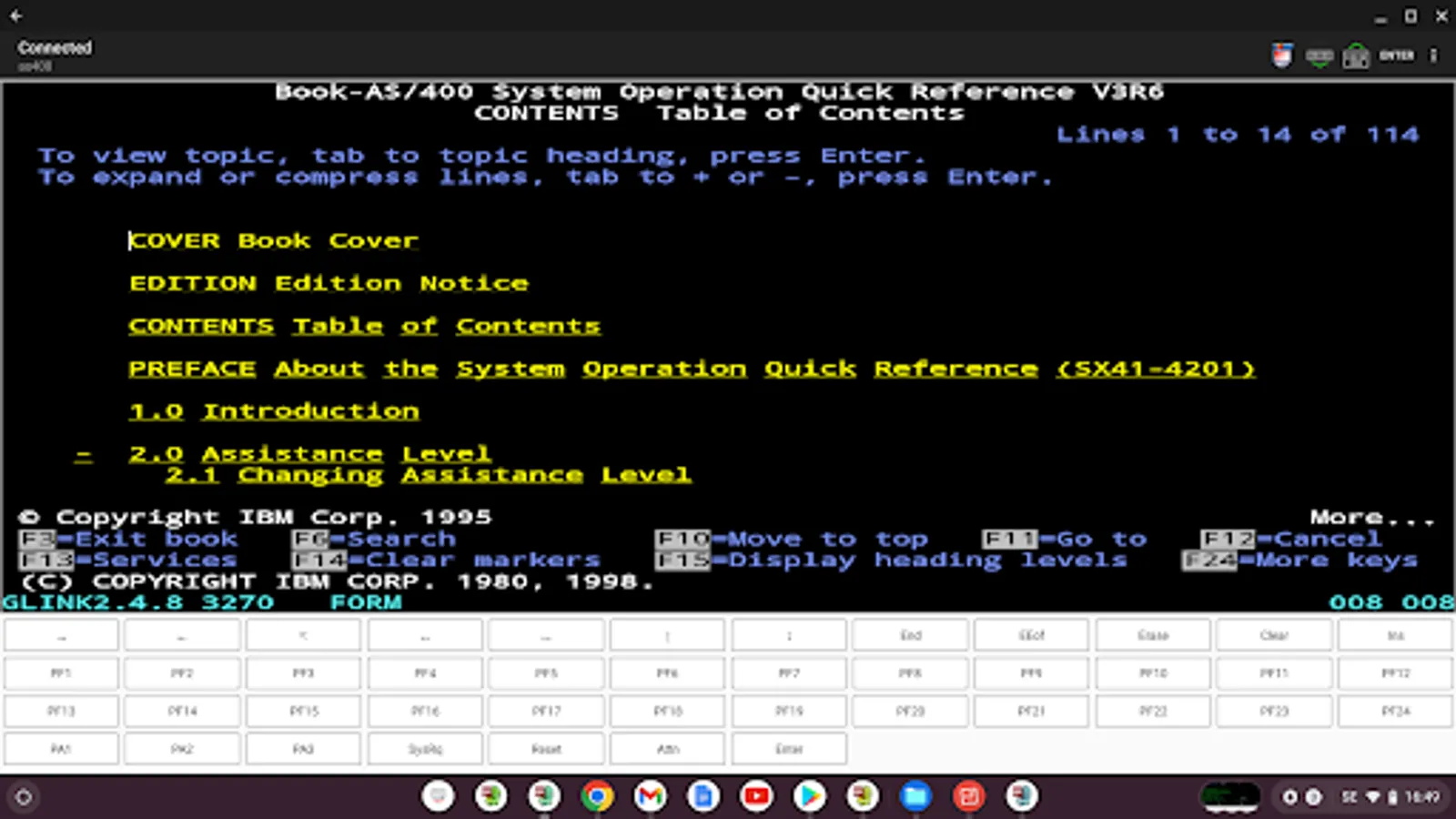Tap the PF12 key
This screenshot has height=819, width=1456.
(1396, 673)
